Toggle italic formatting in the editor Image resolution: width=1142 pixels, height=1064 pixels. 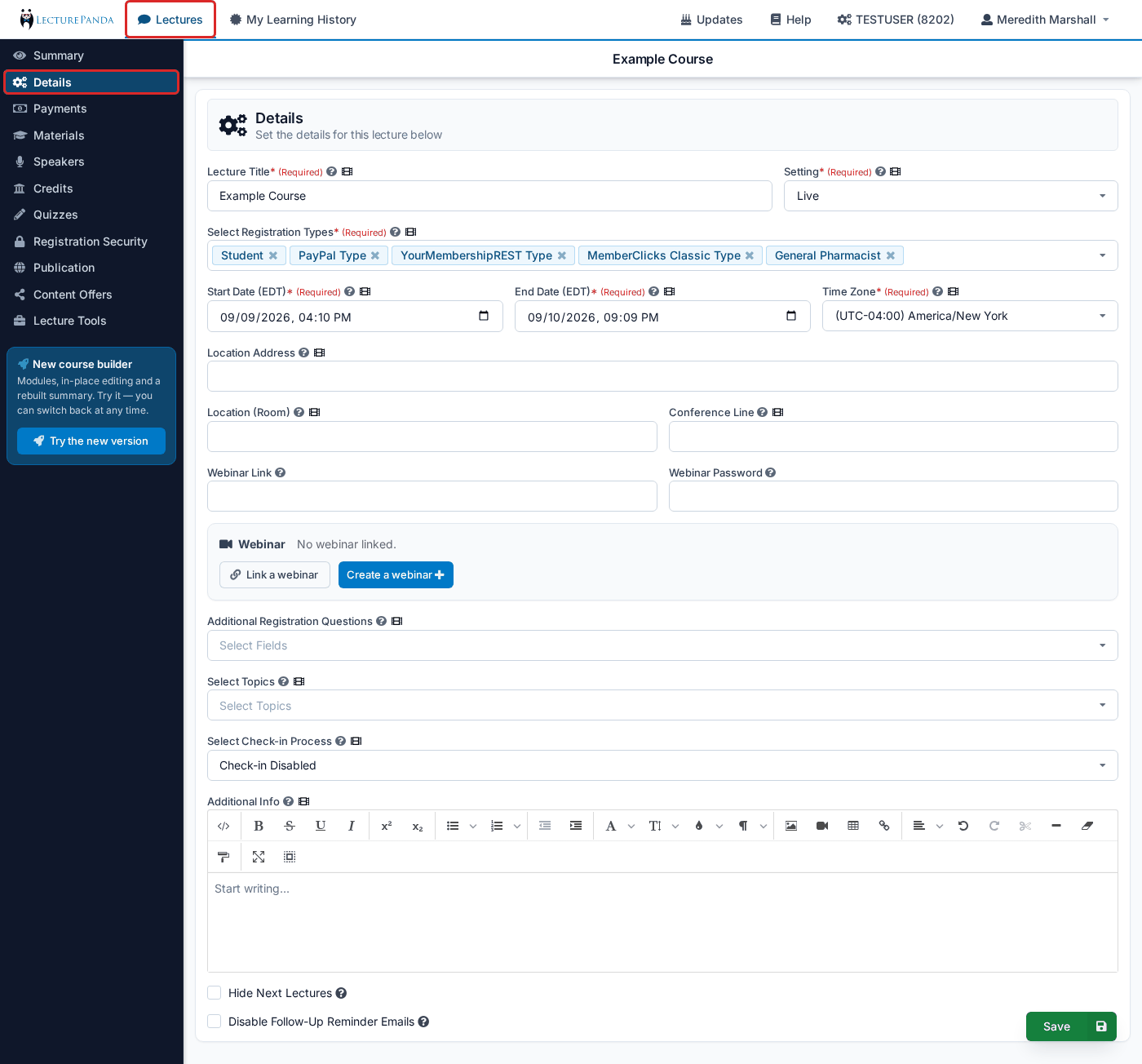tap(352, 826)
